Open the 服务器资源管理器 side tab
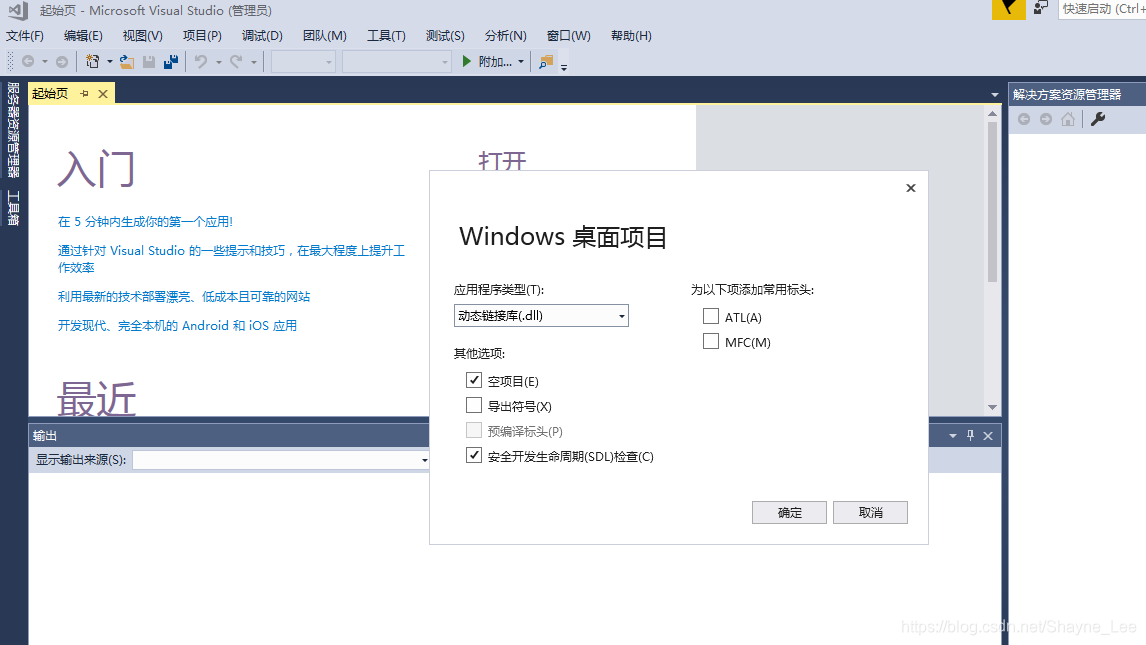This screenshot has height=645, width=1146. [x=13, y=129]
